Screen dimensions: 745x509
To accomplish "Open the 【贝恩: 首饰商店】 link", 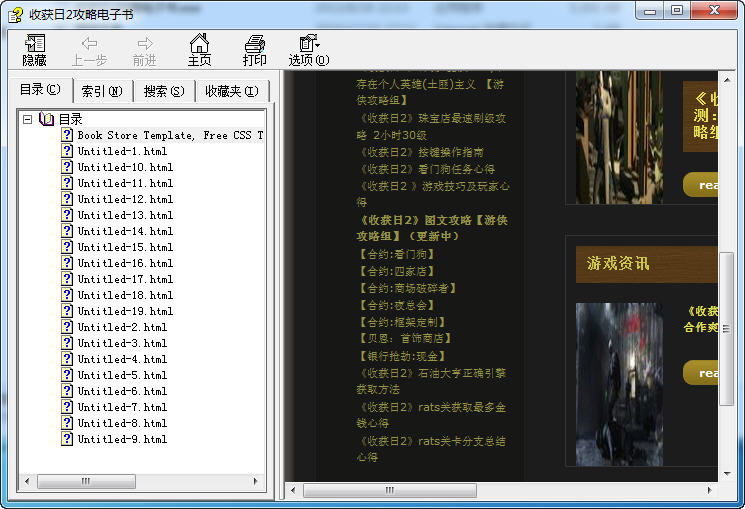I will (405, 338).
